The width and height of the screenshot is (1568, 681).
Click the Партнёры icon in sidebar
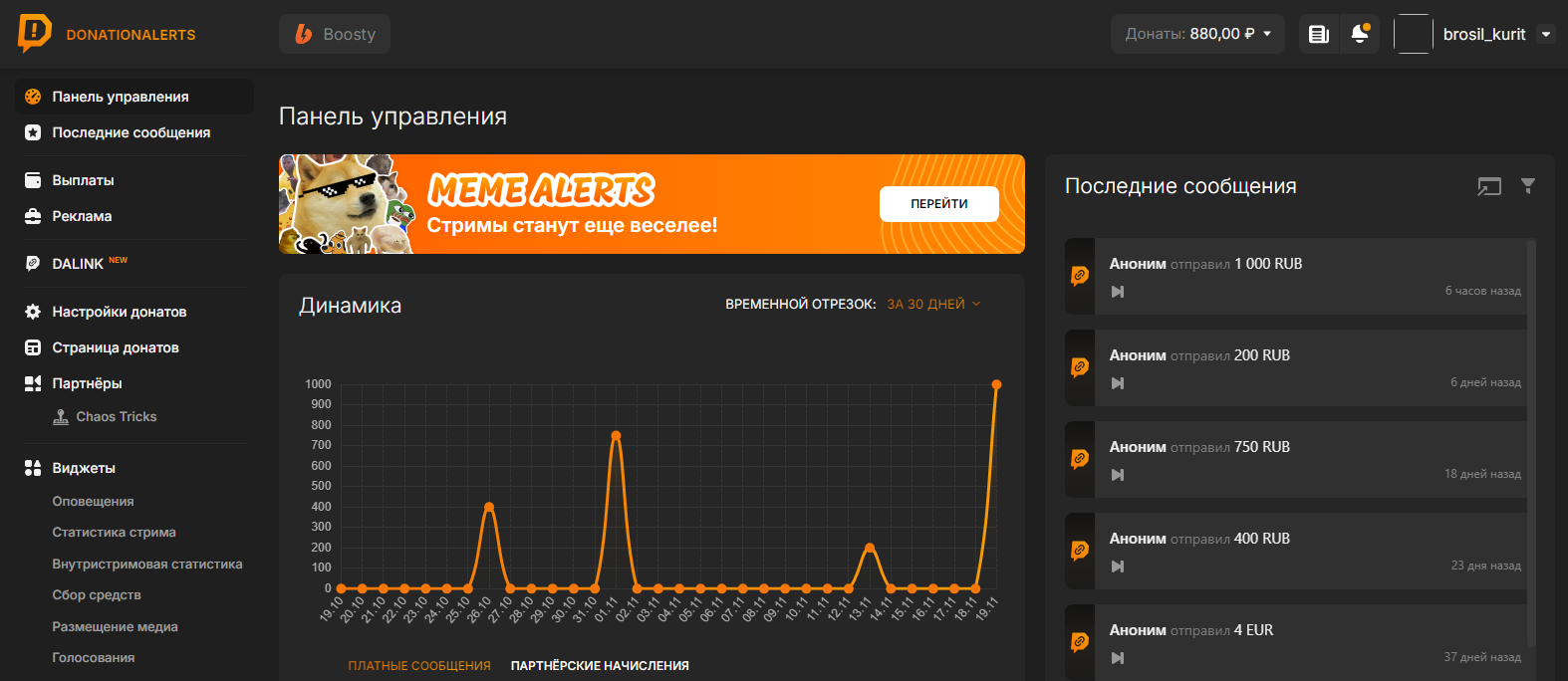(33, 383)
